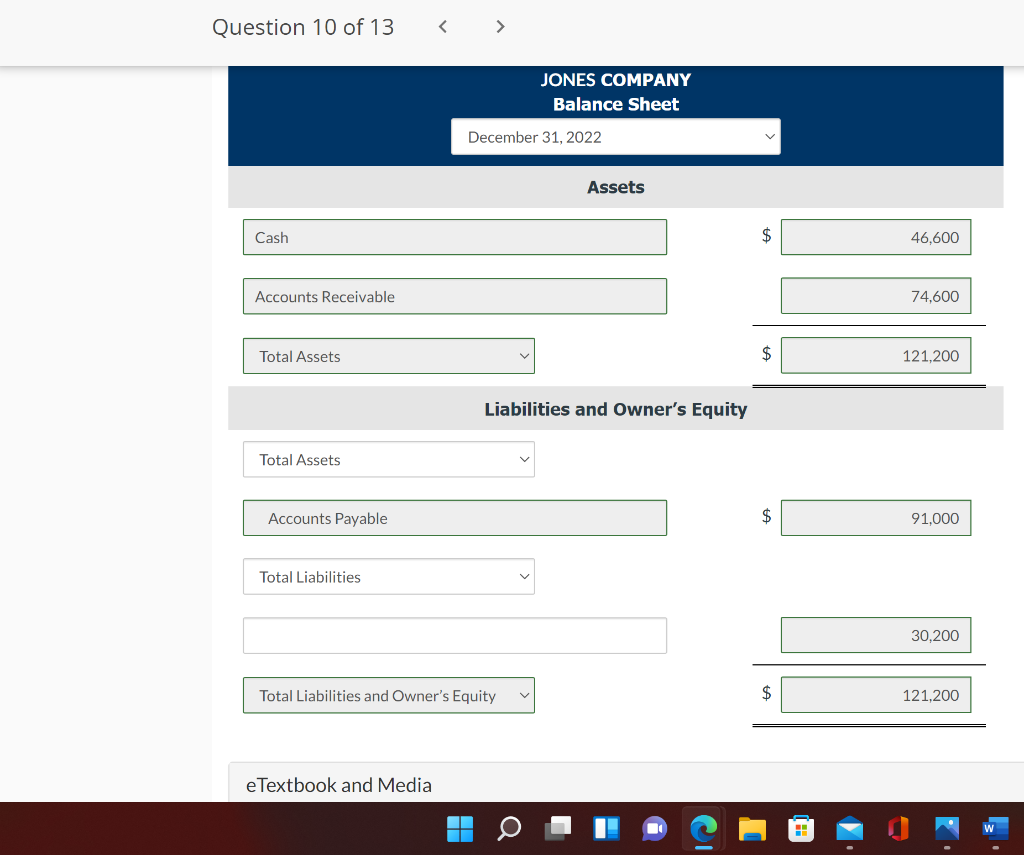
Task: Open Microsoft Store on taskbar
Action: (801, 829)
